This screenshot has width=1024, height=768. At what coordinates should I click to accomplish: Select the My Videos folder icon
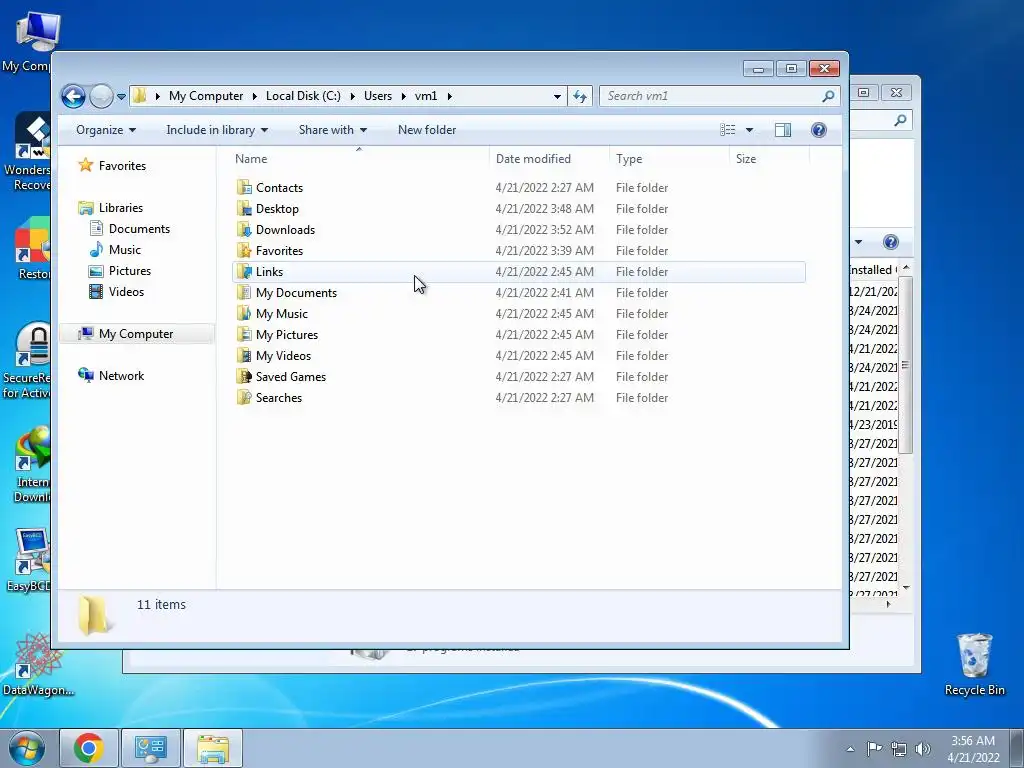244,355
